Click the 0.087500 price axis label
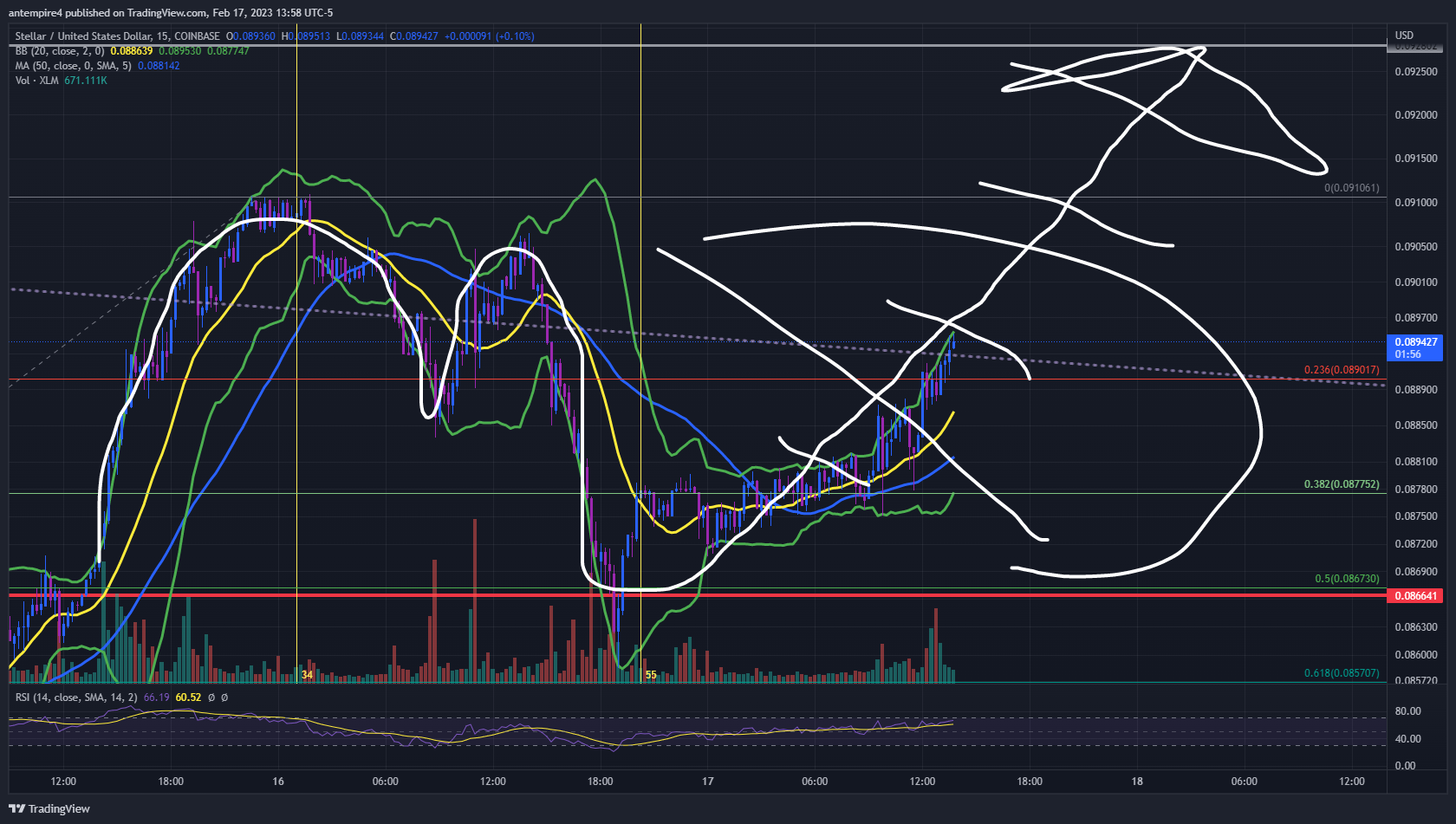This screenshot has height=824, width=1456. tap(1416, 516)
